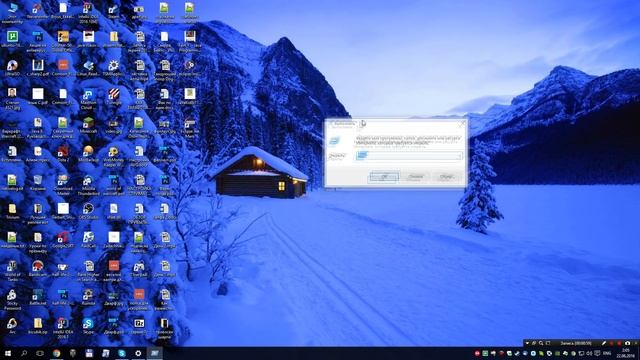Screen dimensions: 640x360
Task: Open the UltraISO desktop shortcut
Action: click(12, 69)
